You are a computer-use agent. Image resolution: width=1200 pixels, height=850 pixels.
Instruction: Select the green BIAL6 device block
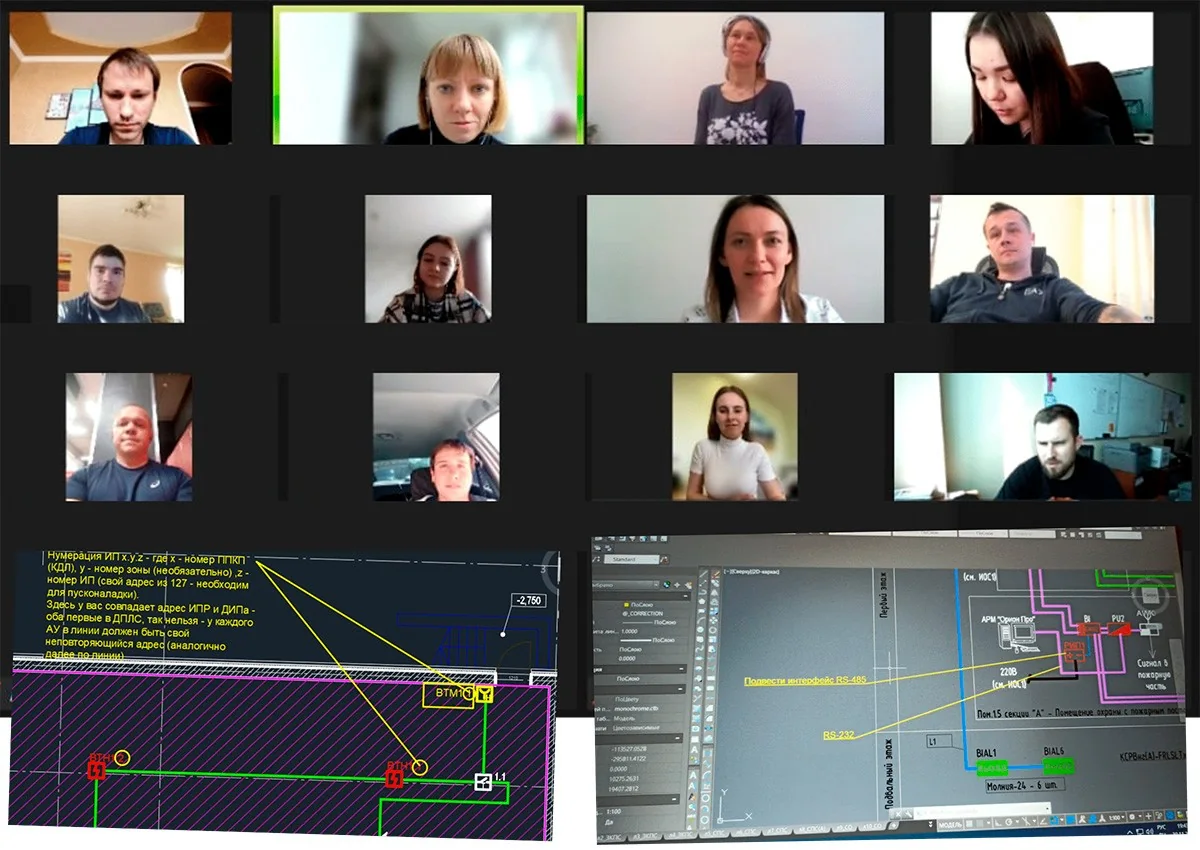1058,767
